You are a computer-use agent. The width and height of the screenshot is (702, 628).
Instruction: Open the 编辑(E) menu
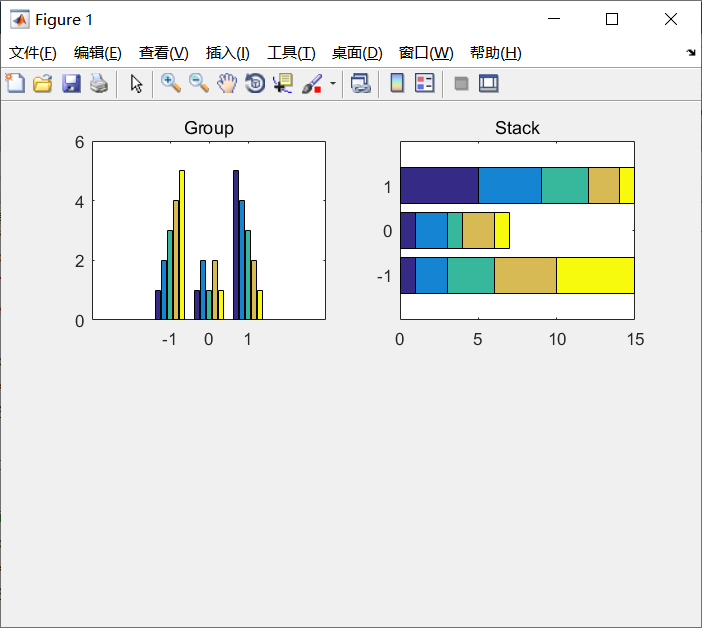pos(98,53)
